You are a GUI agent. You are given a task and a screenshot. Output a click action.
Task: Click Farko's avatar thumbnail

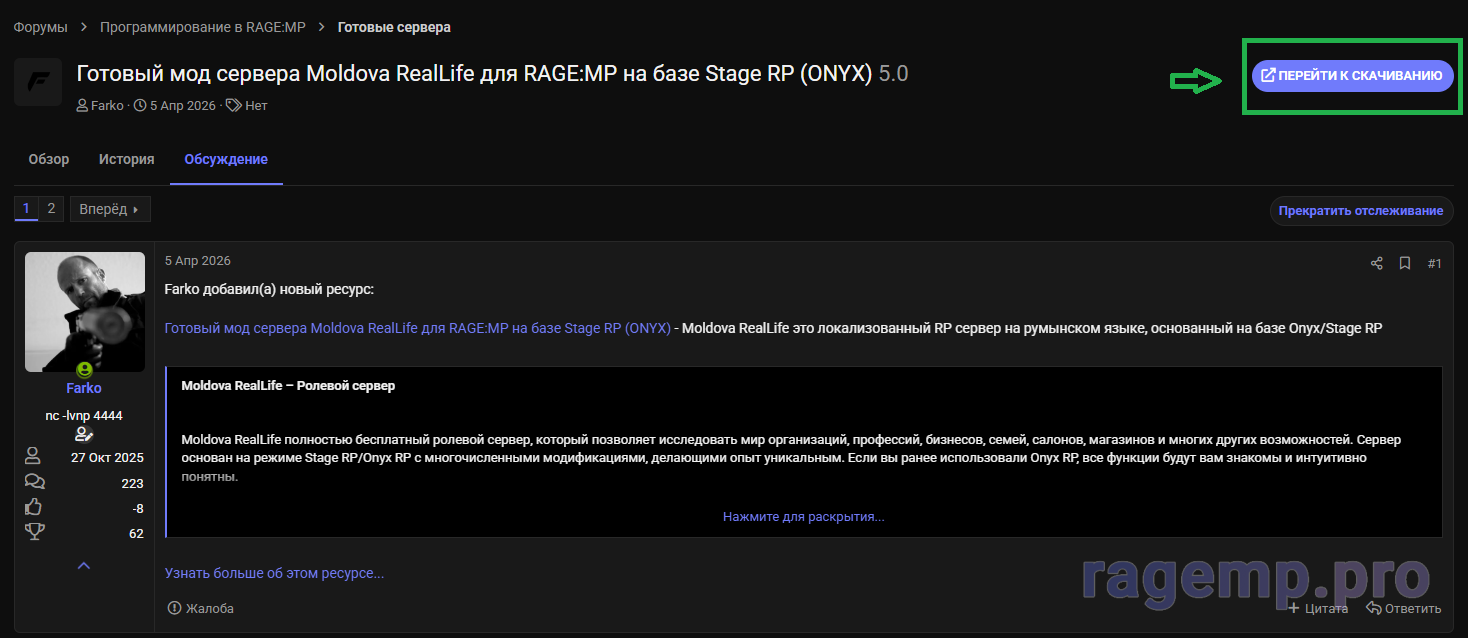click(x=84, y=311)
